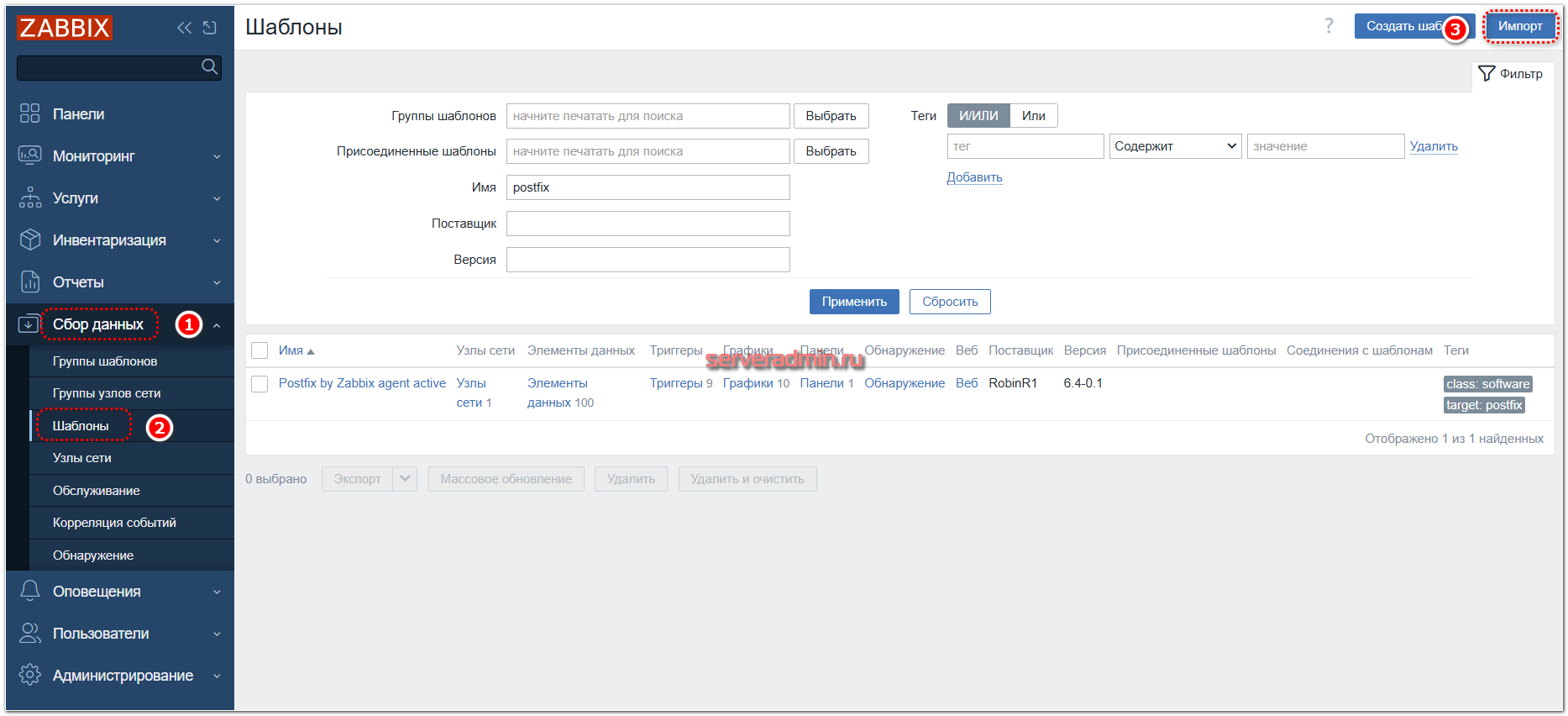Switch tag mode to Или
Image resolution: width=1568 pixels, height=716 pixels.
(x=1033, y=116)
